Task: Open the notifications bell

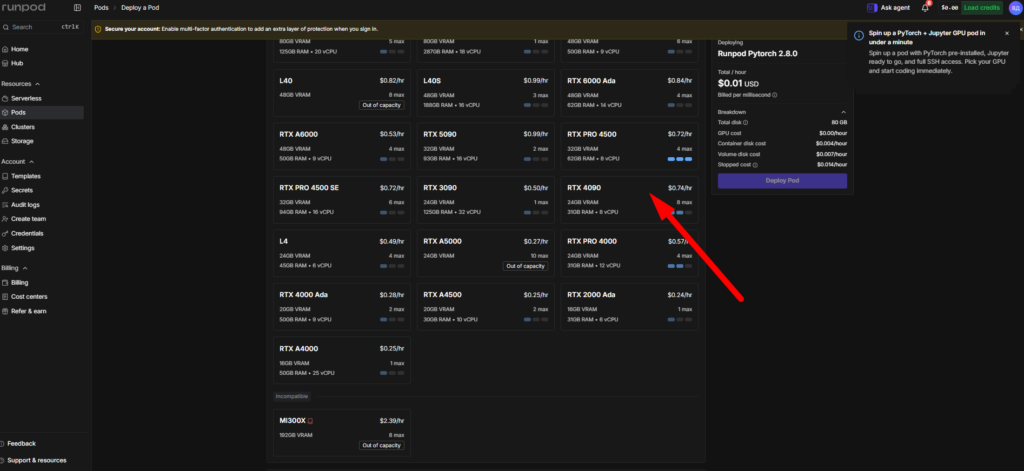Action: (x=925, y=8)
